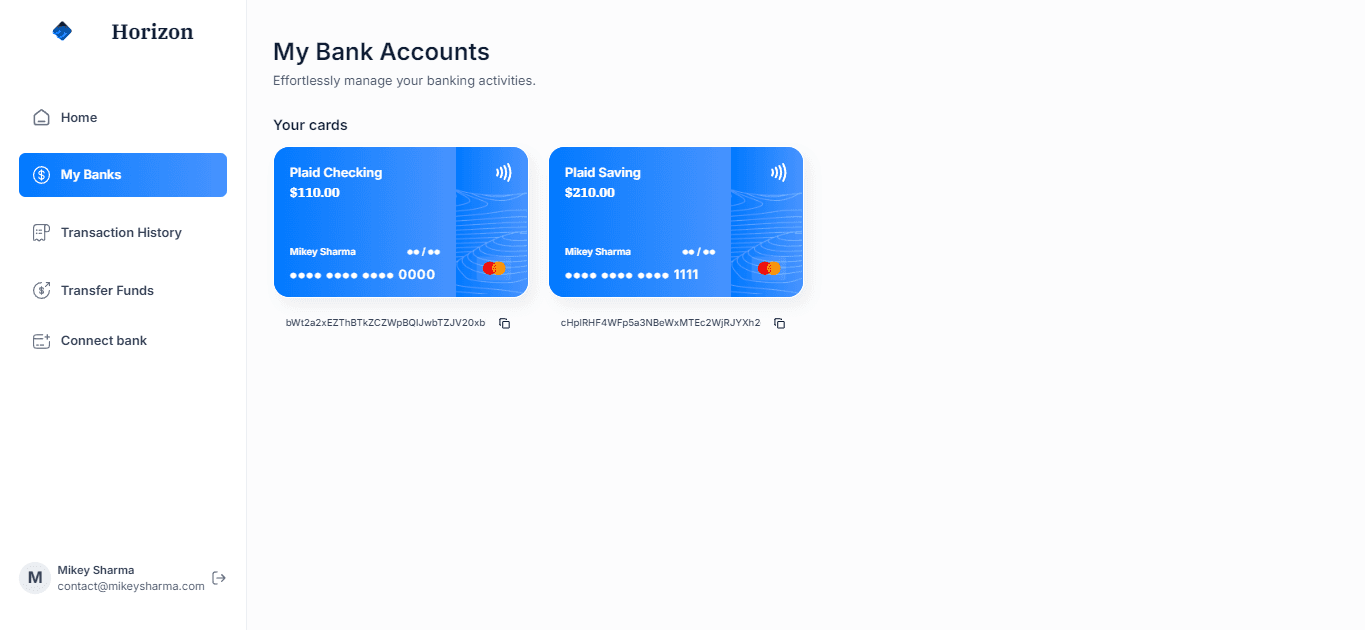The image size is (1365, 630).
Task: Click the Horizon logo icon
Action: tap(62, 31)
